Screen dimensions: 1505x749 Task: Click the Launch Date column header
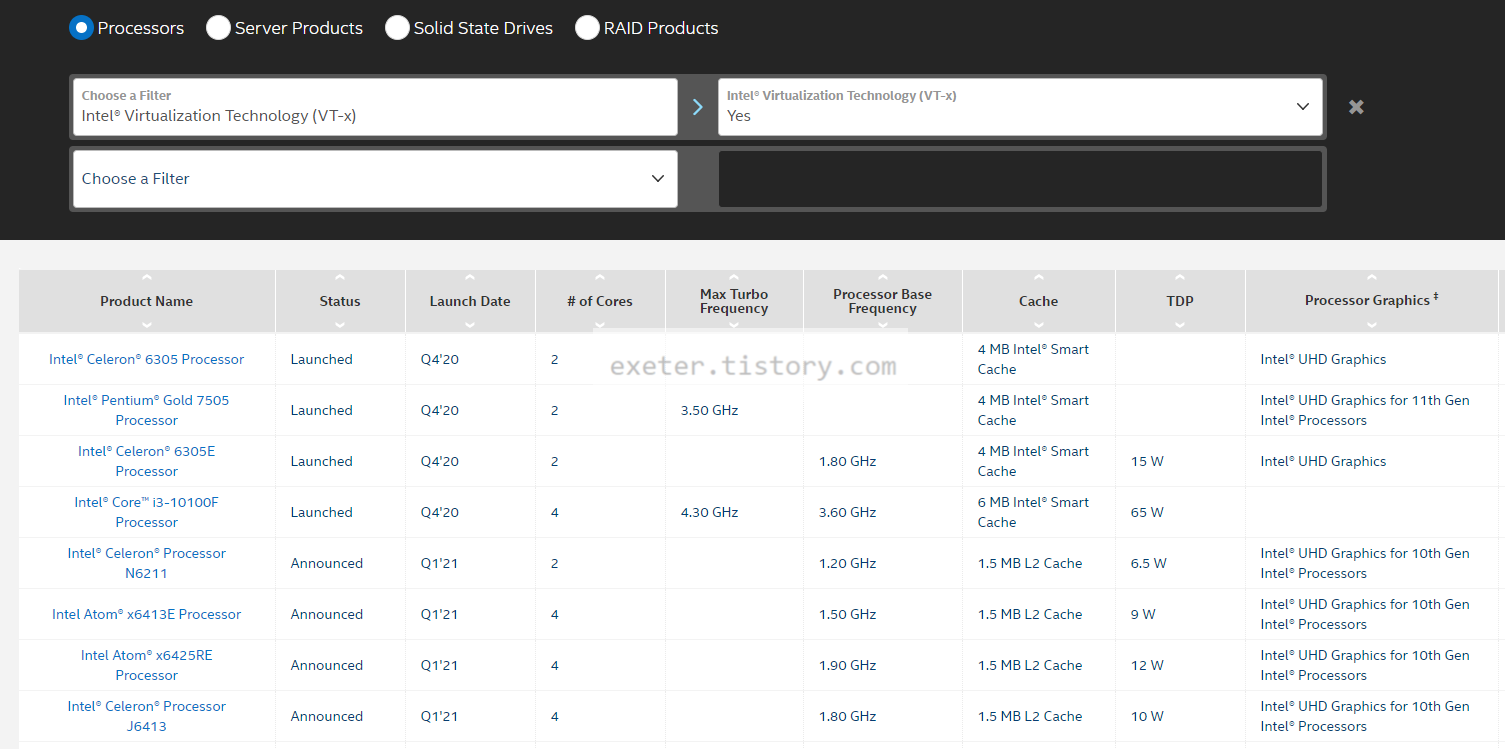[x=470, y=301]
